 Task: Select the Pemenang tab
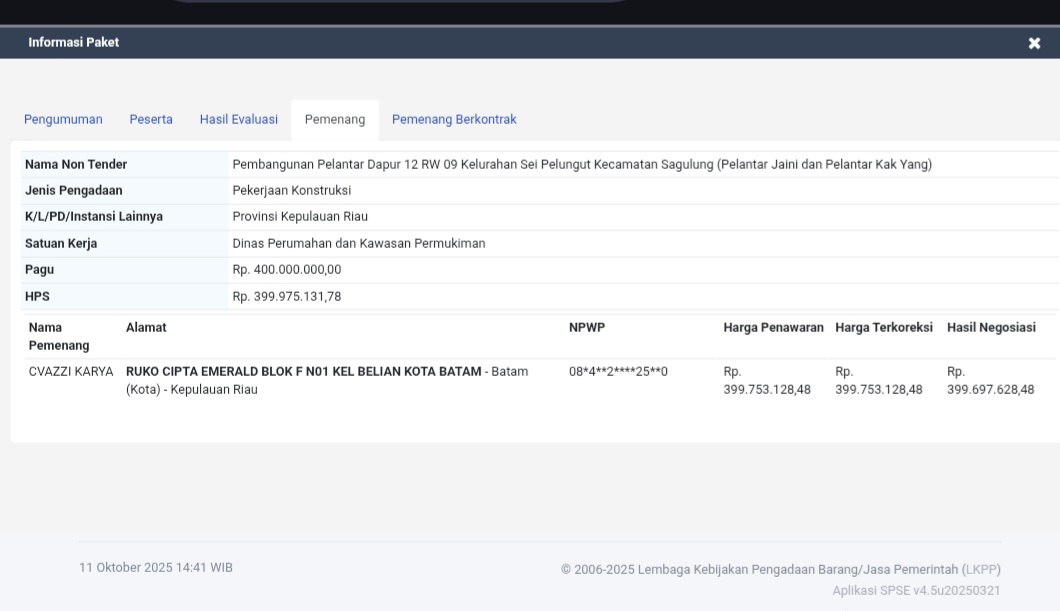click(335, 120)
